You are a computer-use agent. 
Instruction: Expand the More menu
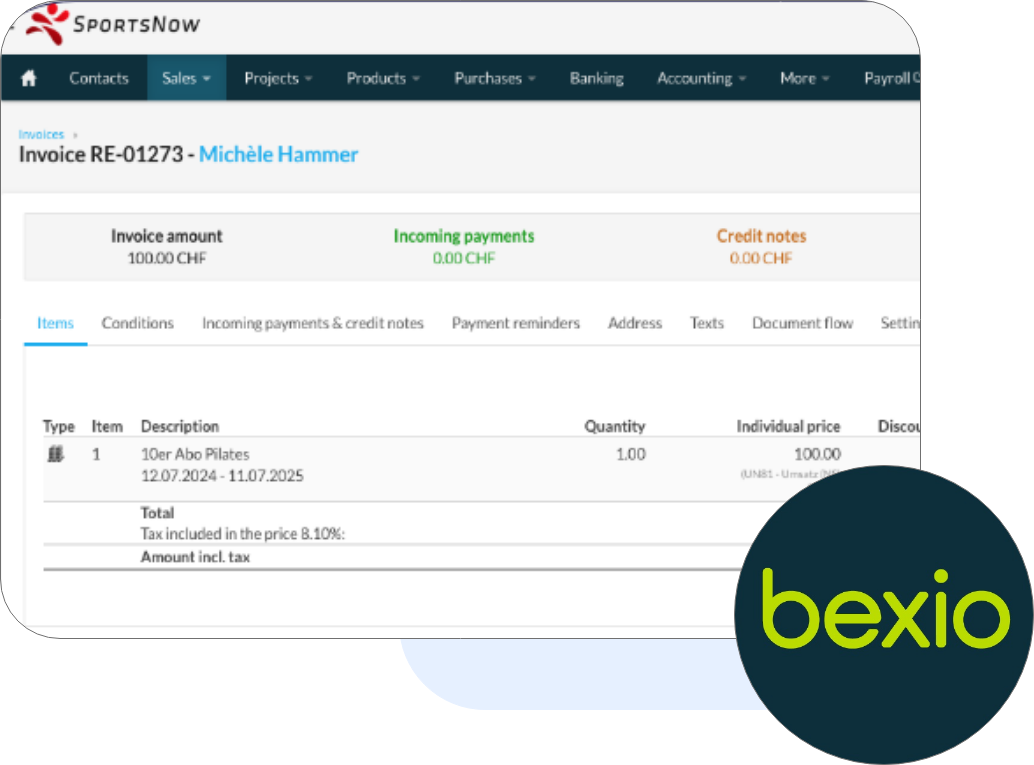804,79
